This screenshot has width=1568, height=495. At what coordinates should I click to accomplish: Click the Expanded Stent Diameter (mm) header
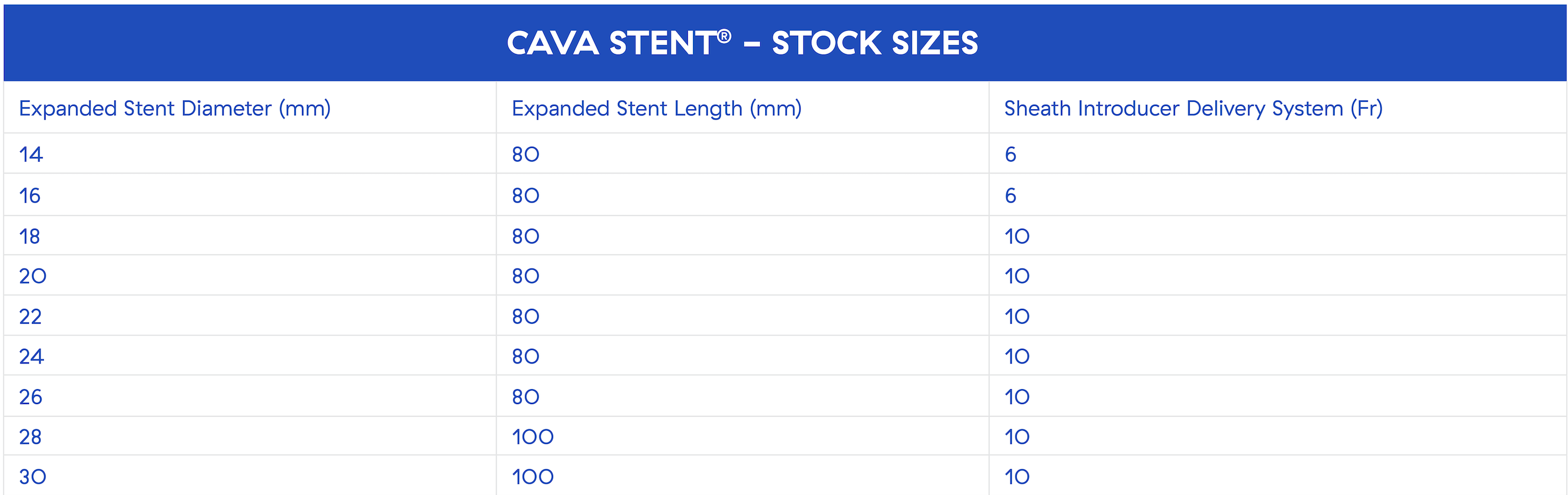tap(175, 108)
